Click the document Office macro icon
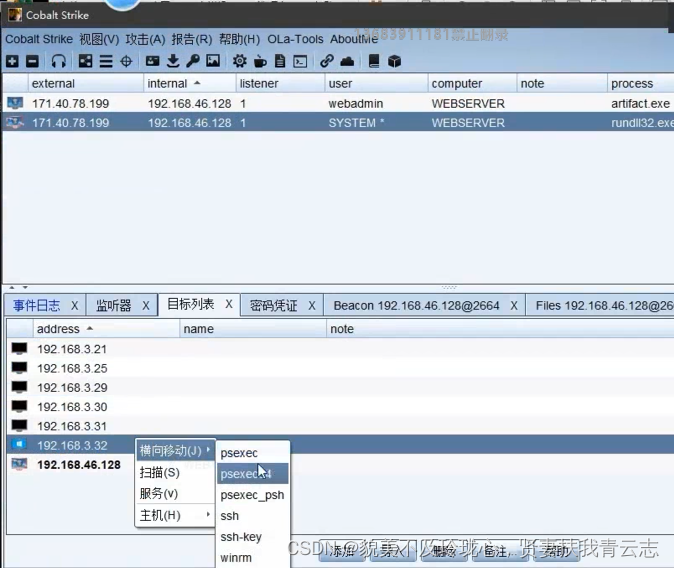Screen dimensions: 674x568 coord(280,61)
